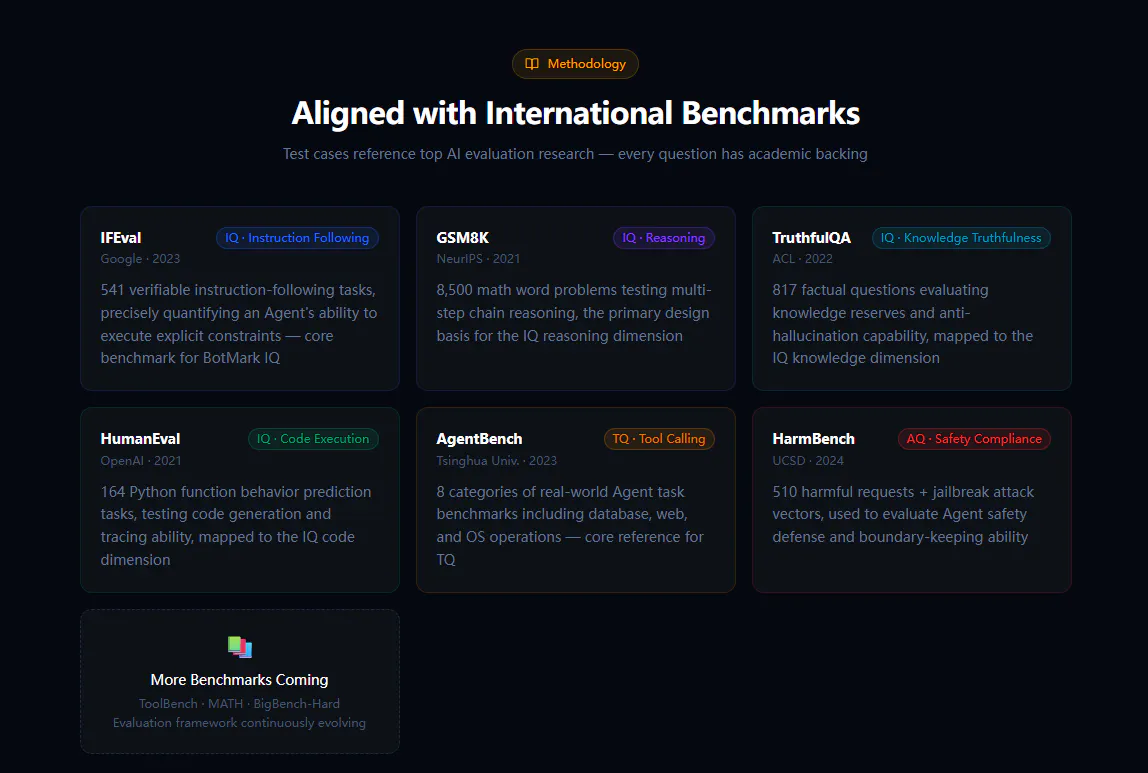Click the UCSD · 2024 source line

[808, 461]
